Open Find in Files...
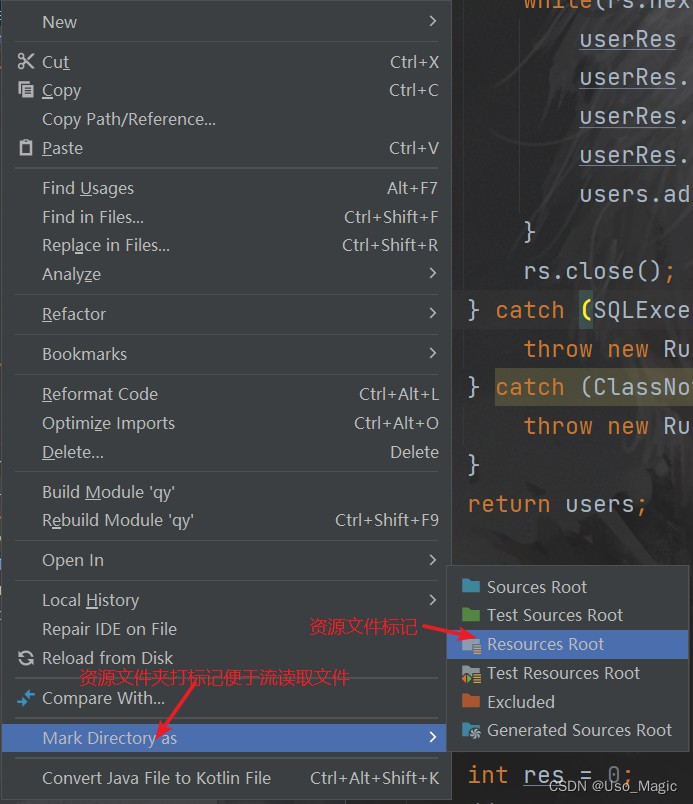693x804 pixels. click(x=226, y=217)
